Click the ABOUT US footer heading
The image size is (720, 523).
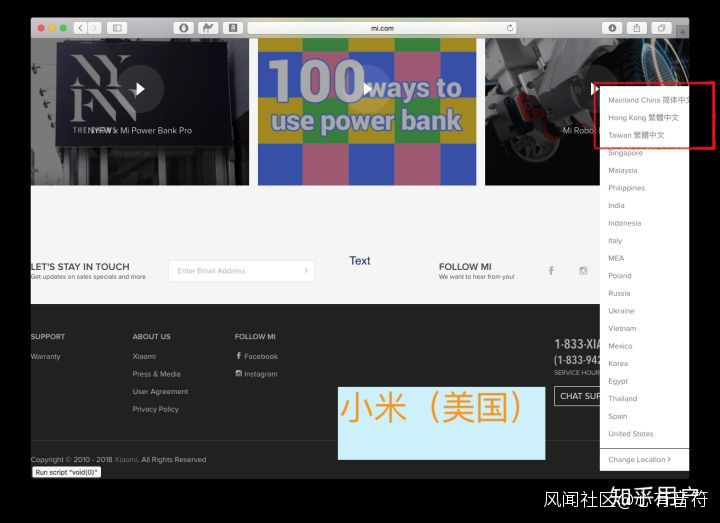152,337
